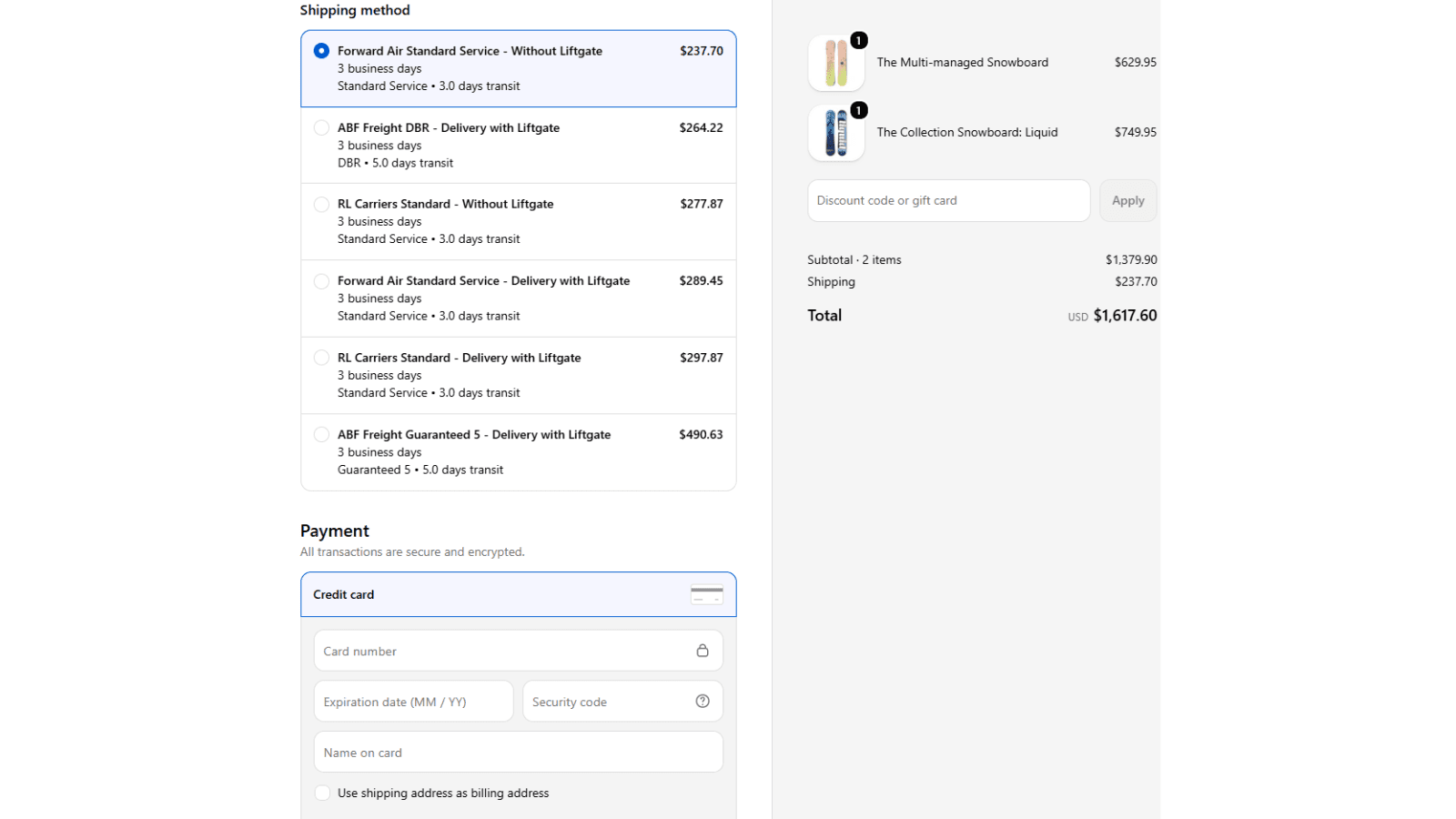
Task: Click the credit card icon in payment header
Action: click(707, 594)
